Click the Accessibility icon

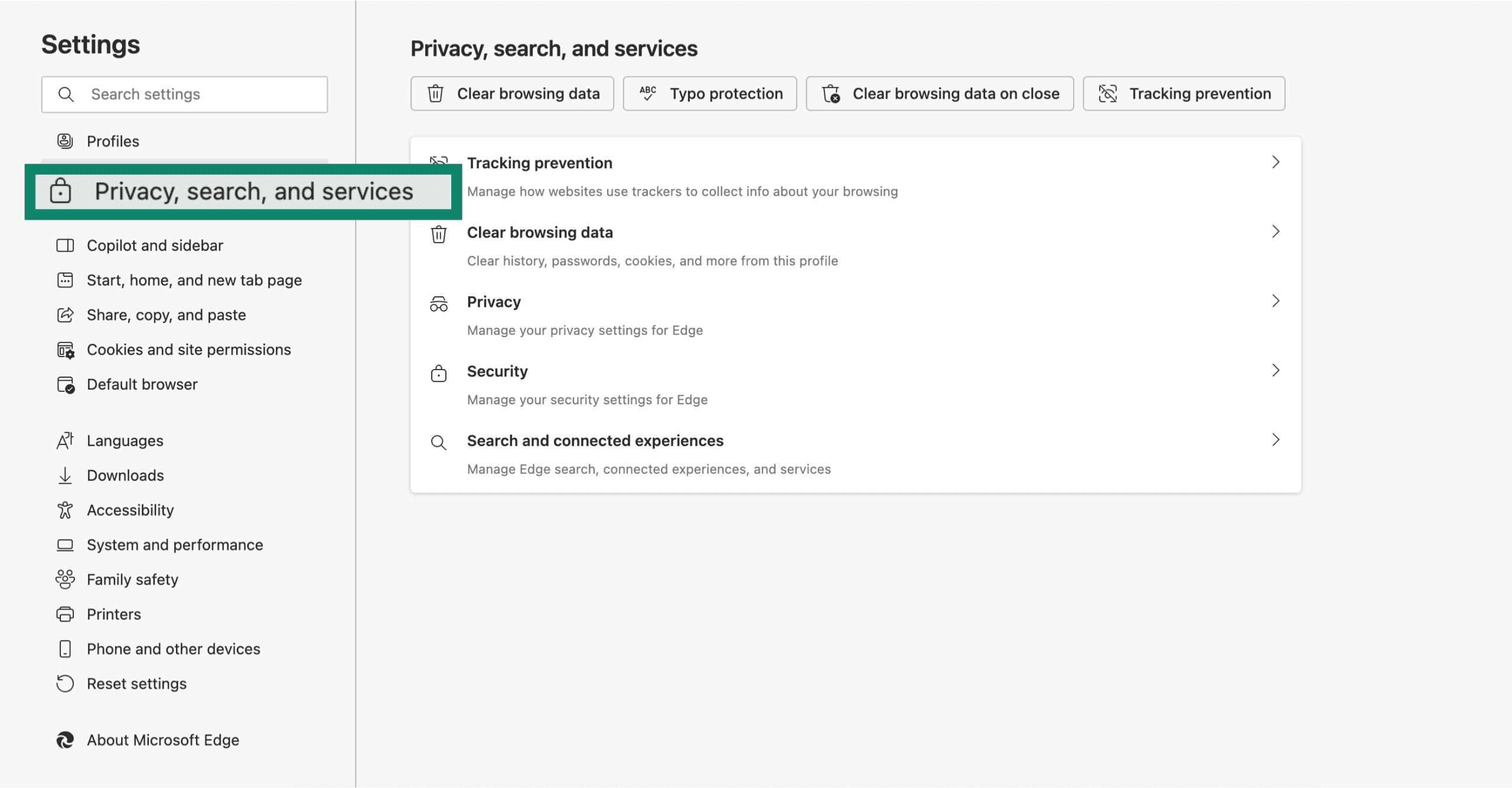click(65, 509)
